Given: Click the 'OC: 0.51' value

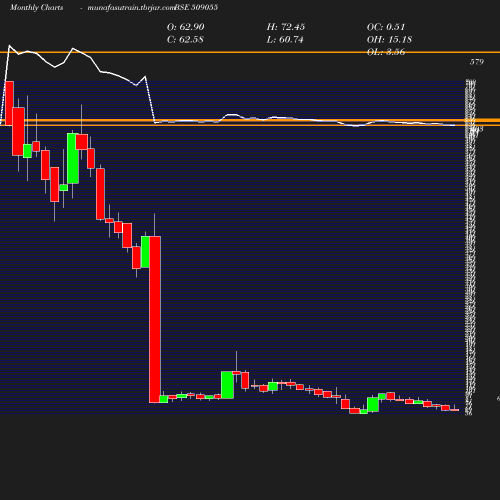Looking at the screenshot, I should pos(386,27).
